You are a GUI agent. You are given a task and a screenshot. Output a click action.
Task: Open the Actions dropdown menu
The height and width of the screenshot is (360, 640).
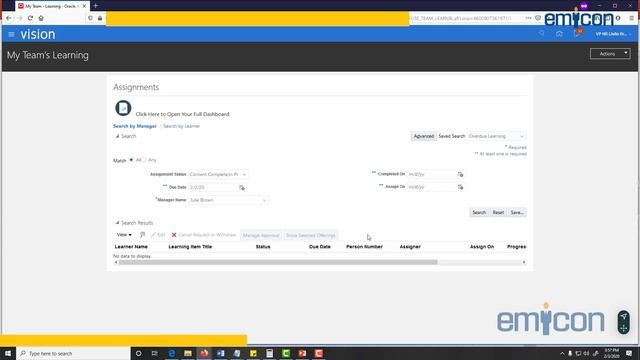tap(610, 54)
